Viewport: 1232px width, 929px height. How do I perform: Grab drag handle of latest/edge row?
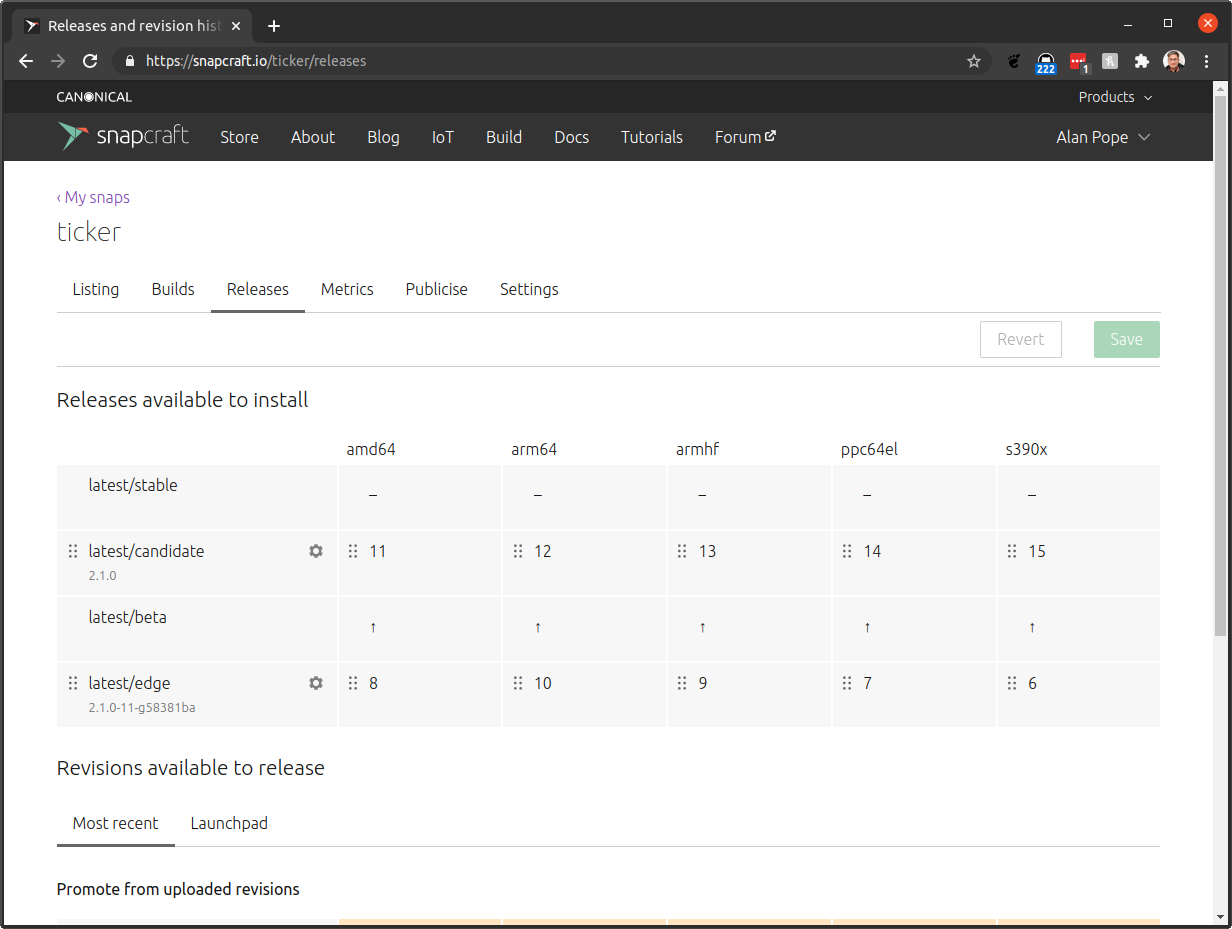[x=73, y=683]
